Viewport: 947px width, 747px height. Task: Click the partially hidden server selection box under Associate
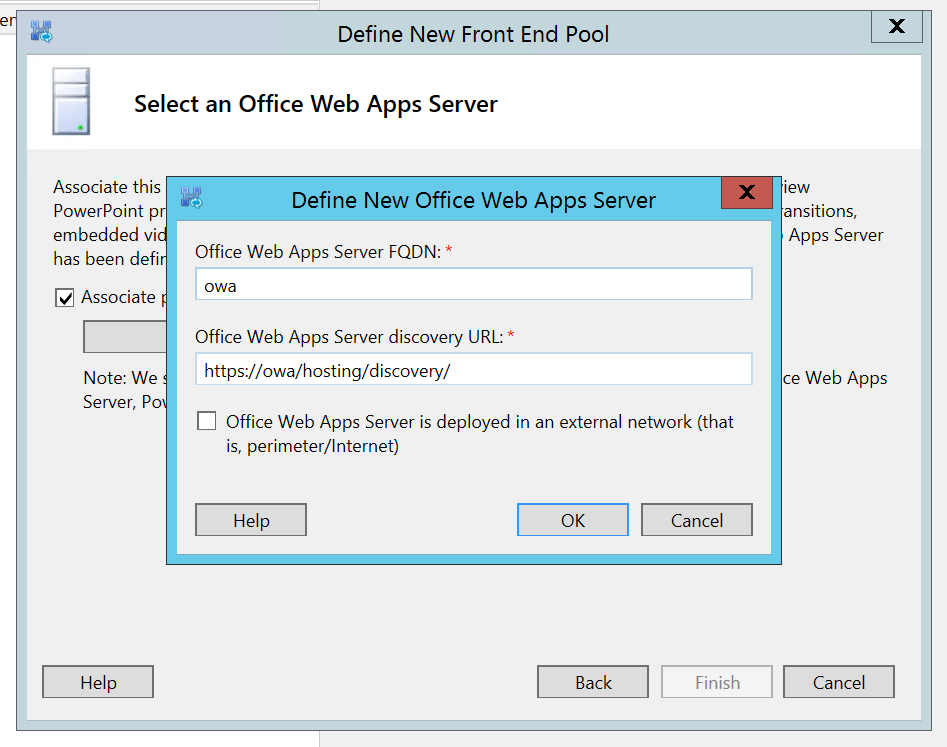tap(125, 336)
